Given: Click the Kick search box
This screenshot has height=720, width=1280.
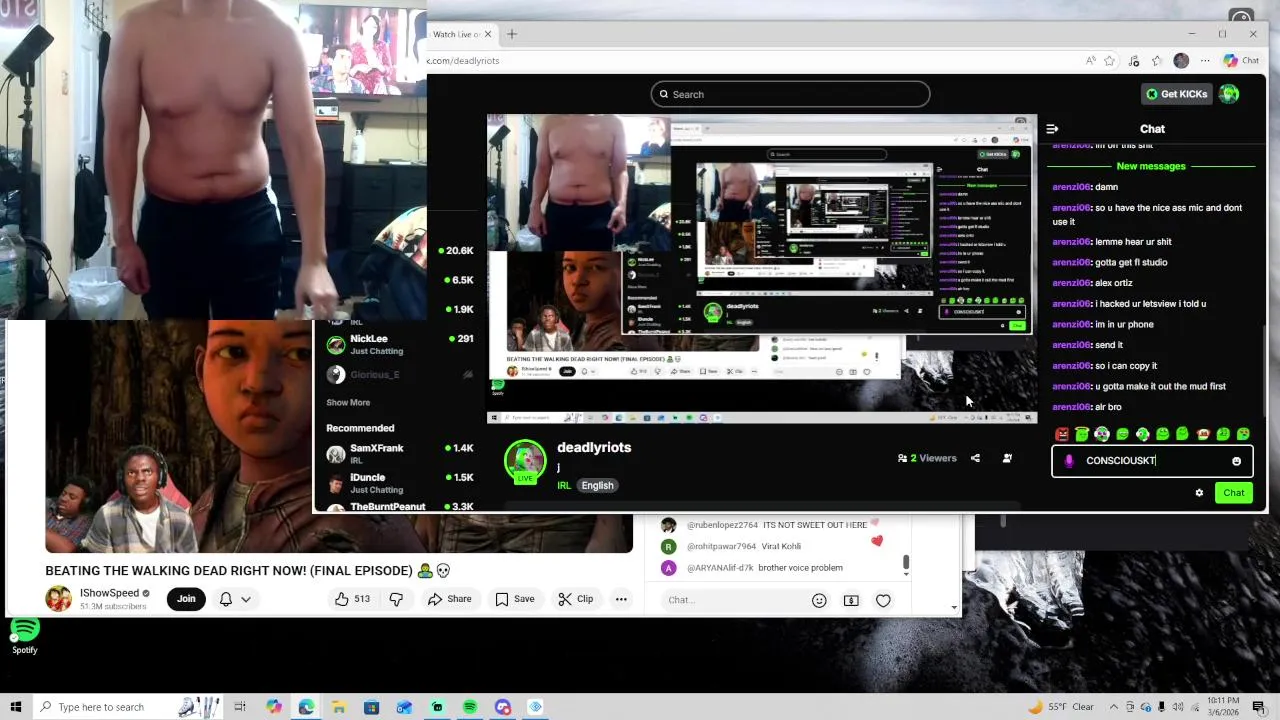Looking at the screenshot, I should pyautogui.click(x=790, y=94).
